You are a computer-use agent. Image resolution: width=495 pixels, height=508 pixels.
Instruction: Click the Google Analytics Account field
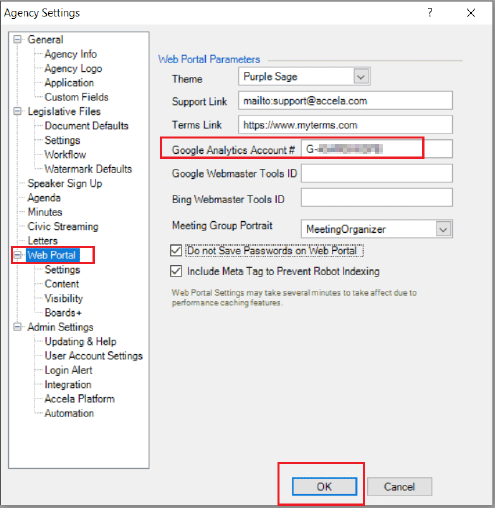[377, 149]
